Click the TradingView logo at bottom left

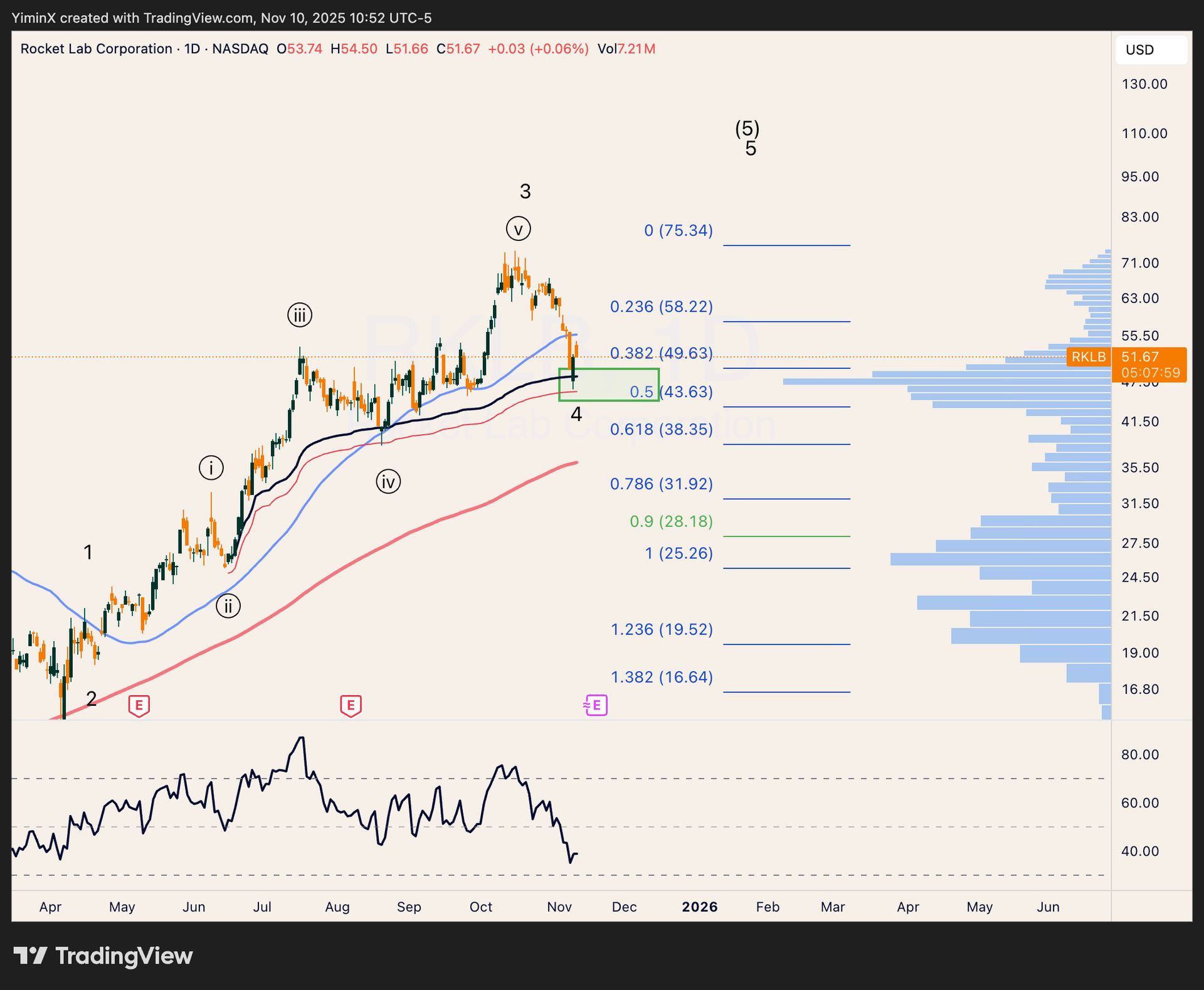pos(103,955)
